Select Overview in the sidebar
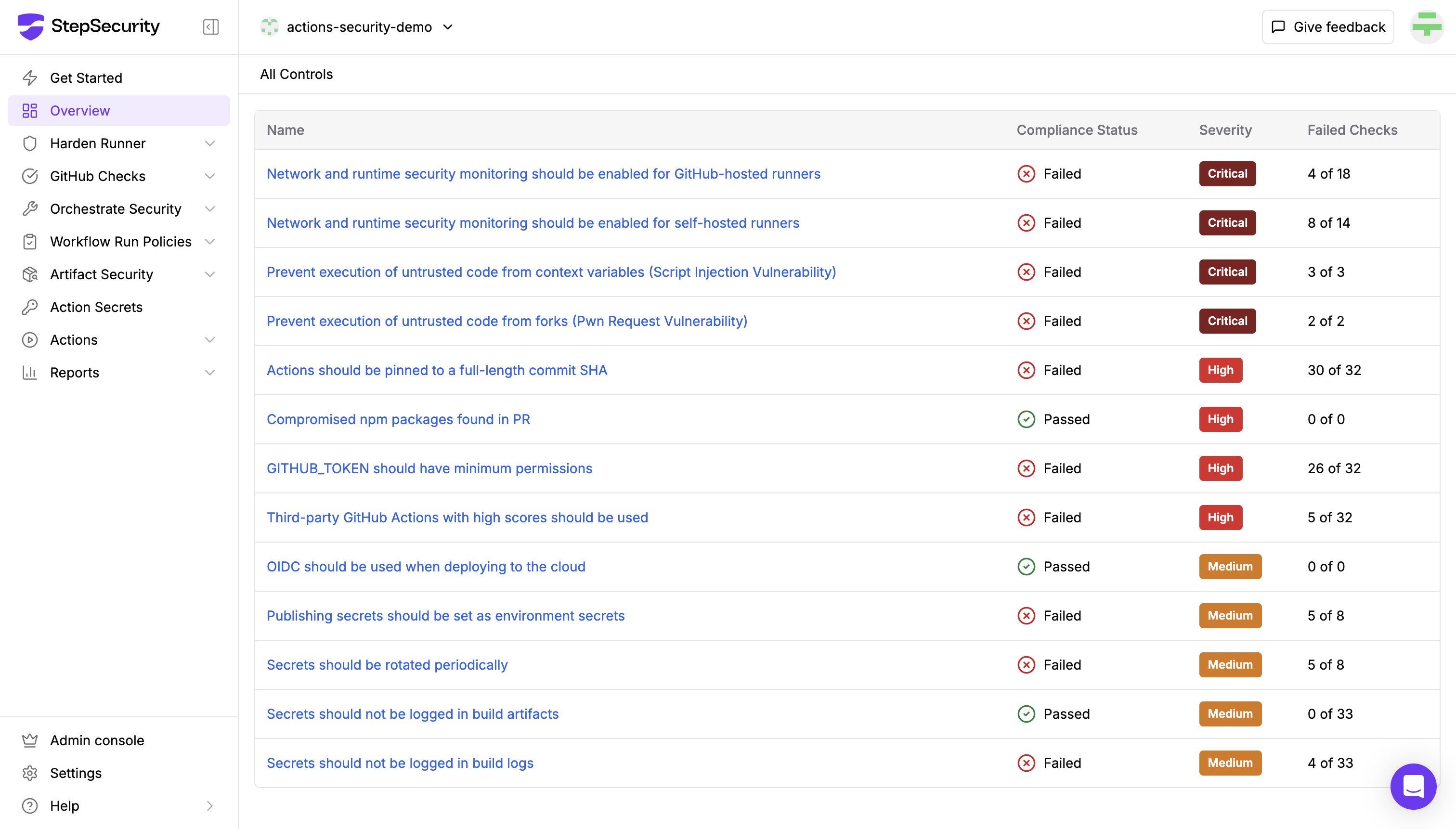Viewport: 1456px width, 829px height. [x=80, y=110]
